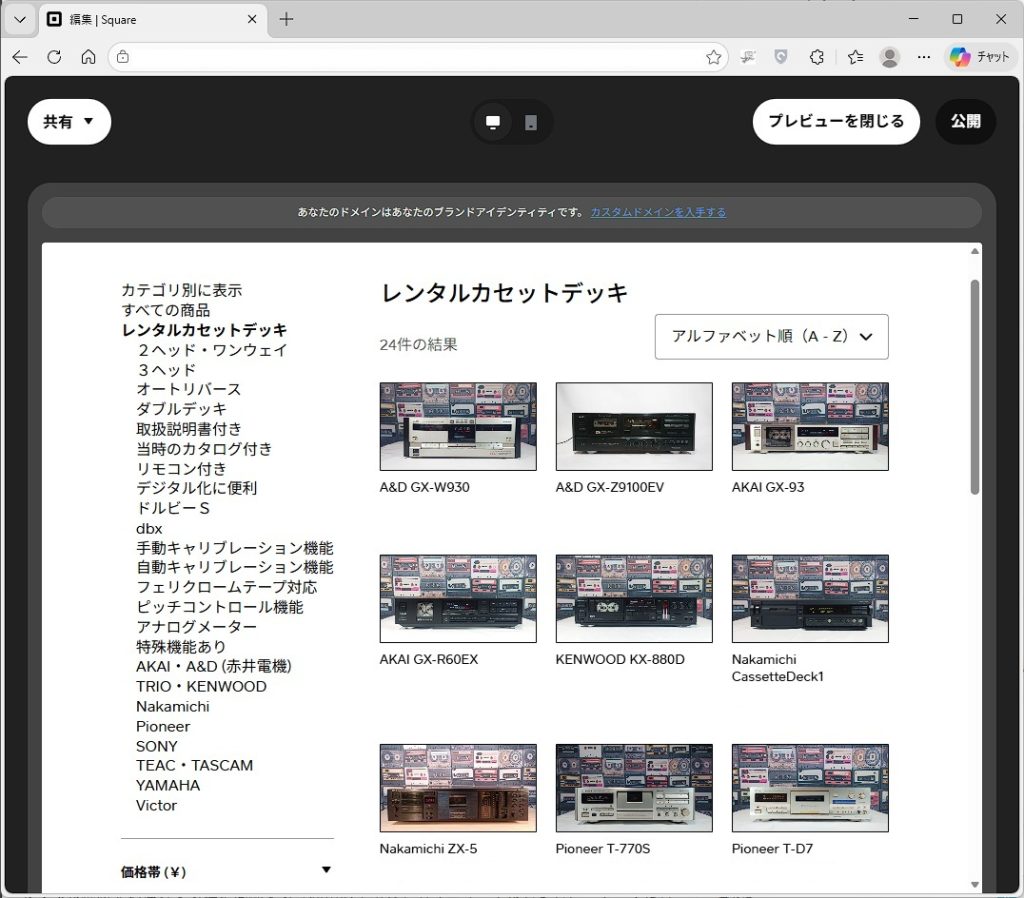This screenshot has height=898, width=1024.
Task: Open the browser extensions icon
Action: (x=817, y=57)
